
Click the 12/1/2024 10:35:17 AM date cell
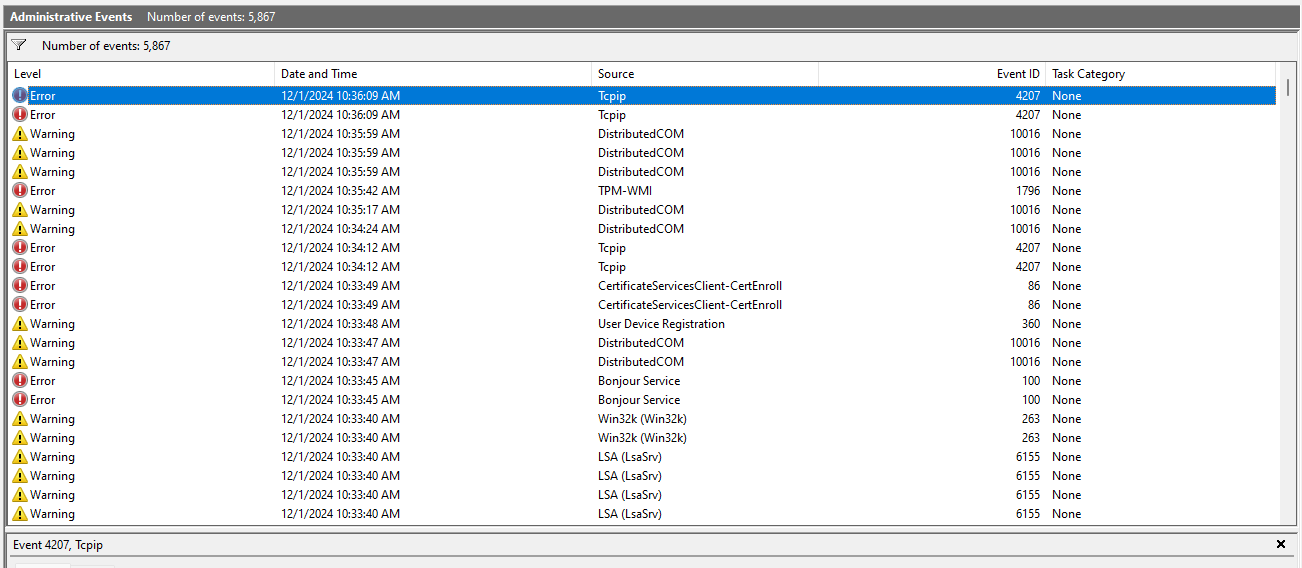coord(340,210)
